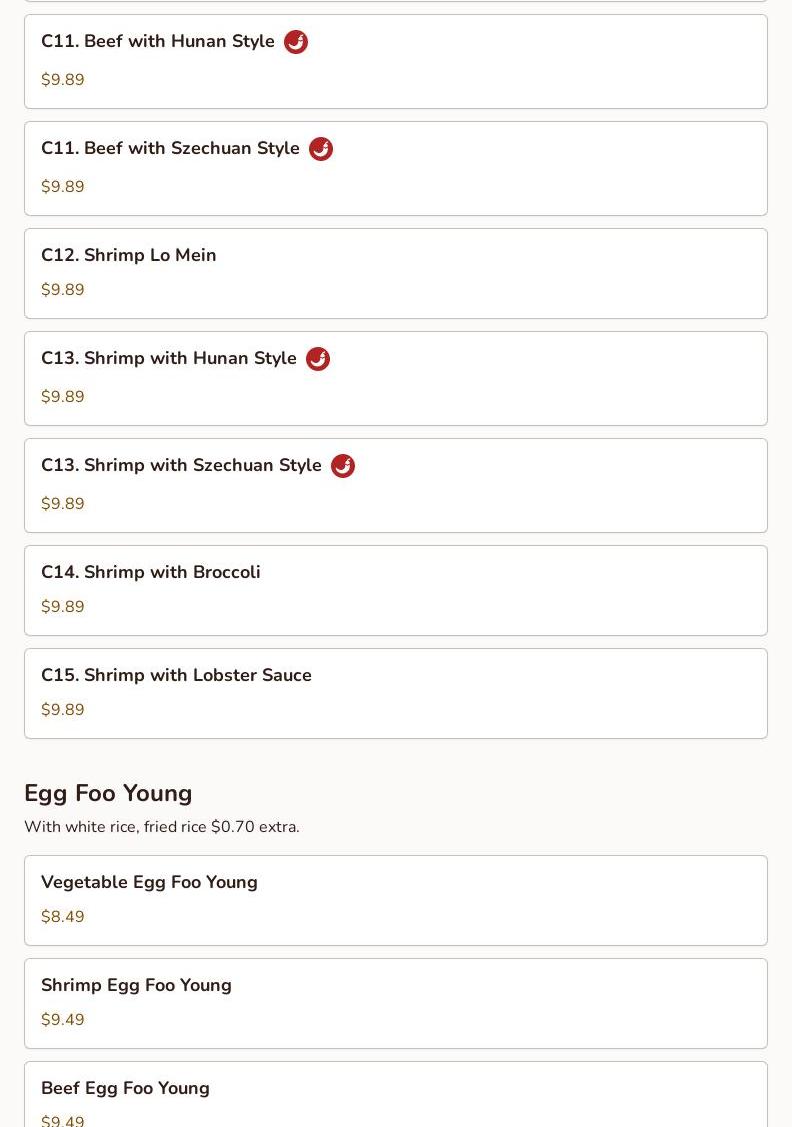This screenshot has width=792, height=1127.
Task: Select Vegetable Egg Foo Young
Action: point(150,883)
